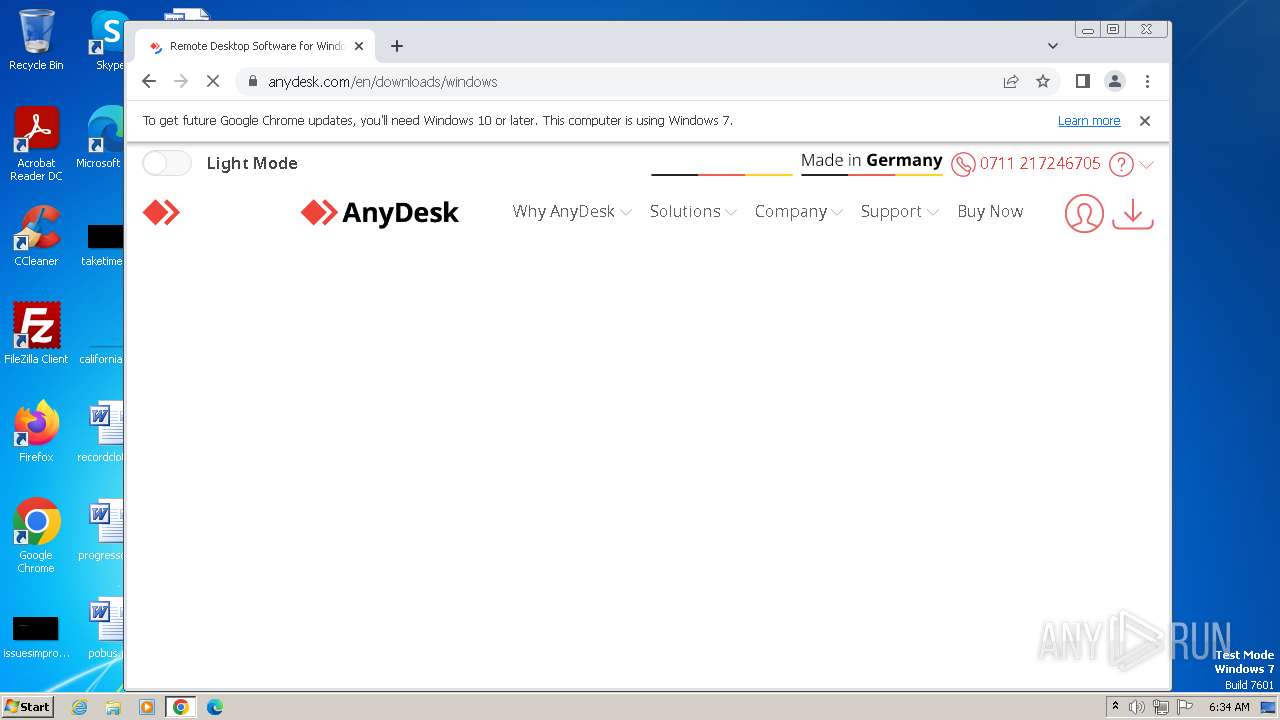Open CCleaner desktop shortcut
Viewport: 1280px width, 720px height.
click(36, 236)
